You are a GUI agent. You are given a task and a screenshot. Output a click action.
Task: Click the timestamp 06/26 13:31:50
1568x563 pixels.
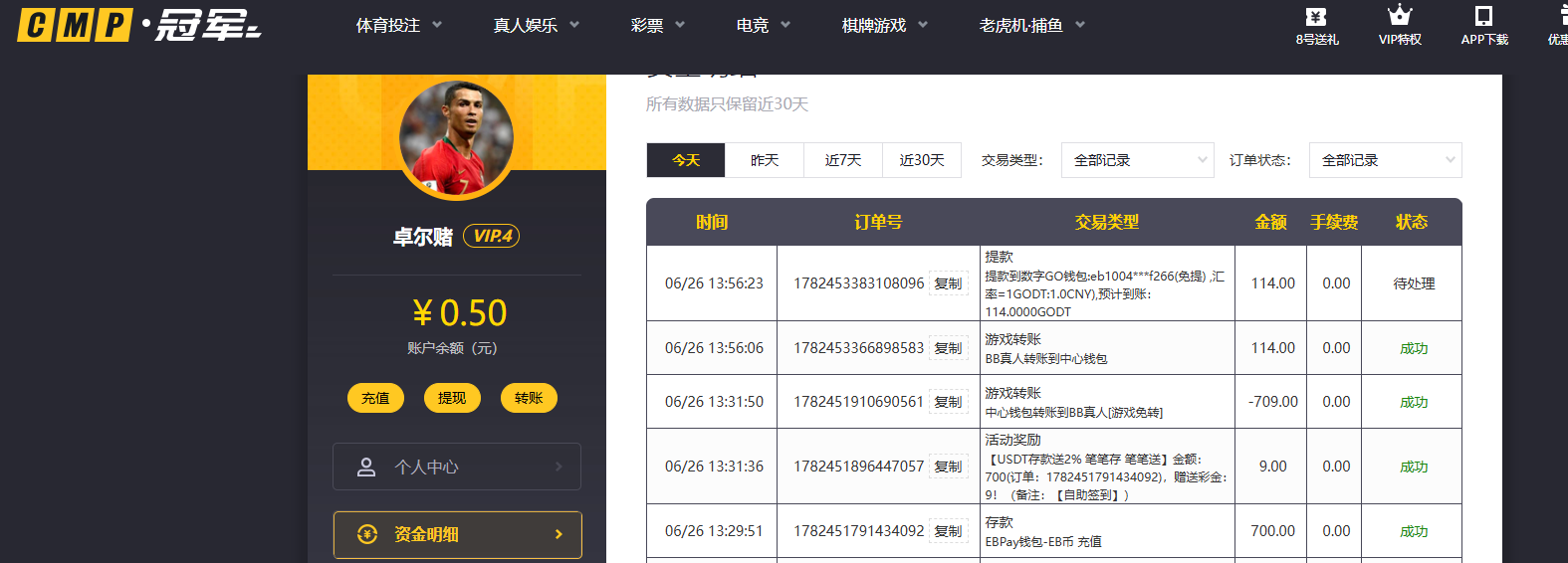[714, 402]
